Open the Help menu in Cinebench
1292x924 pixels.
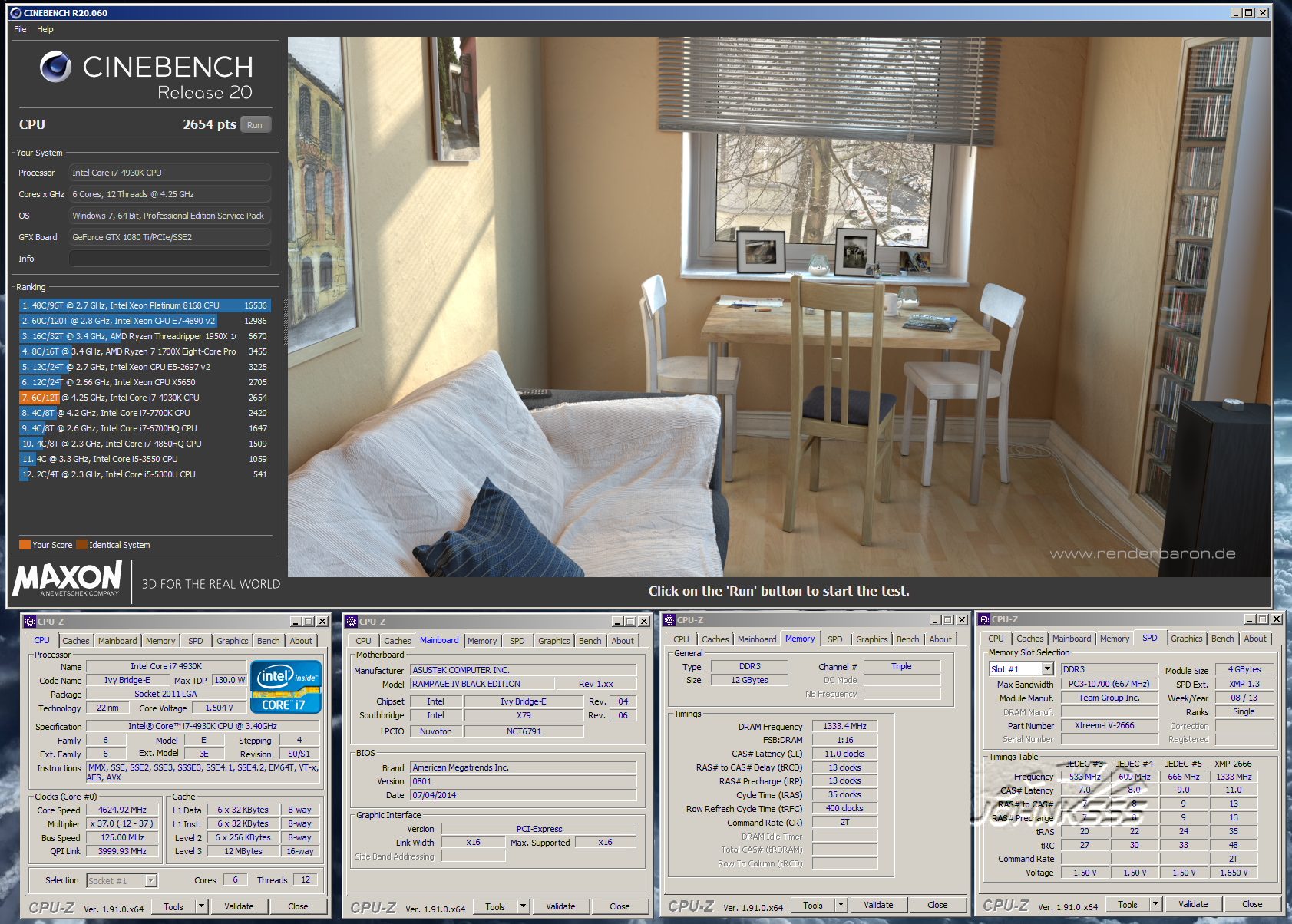click(45, 29)
